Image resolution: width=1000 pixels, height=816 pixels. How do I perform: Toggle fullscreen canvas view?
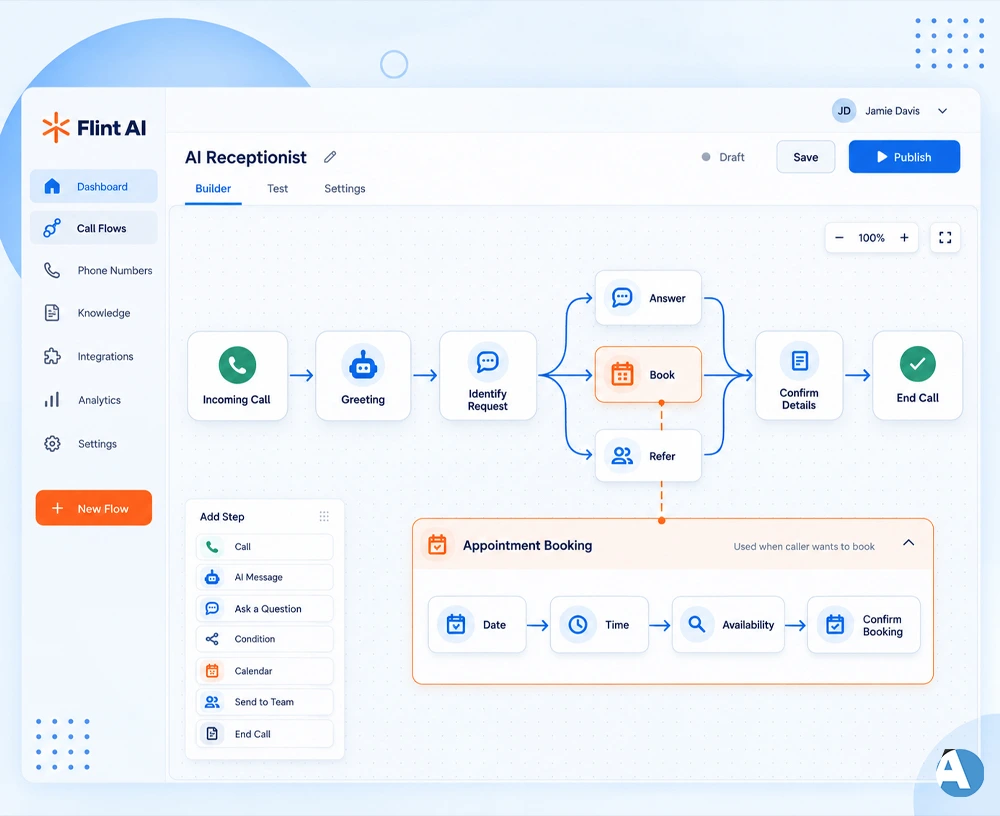[945, 238]
